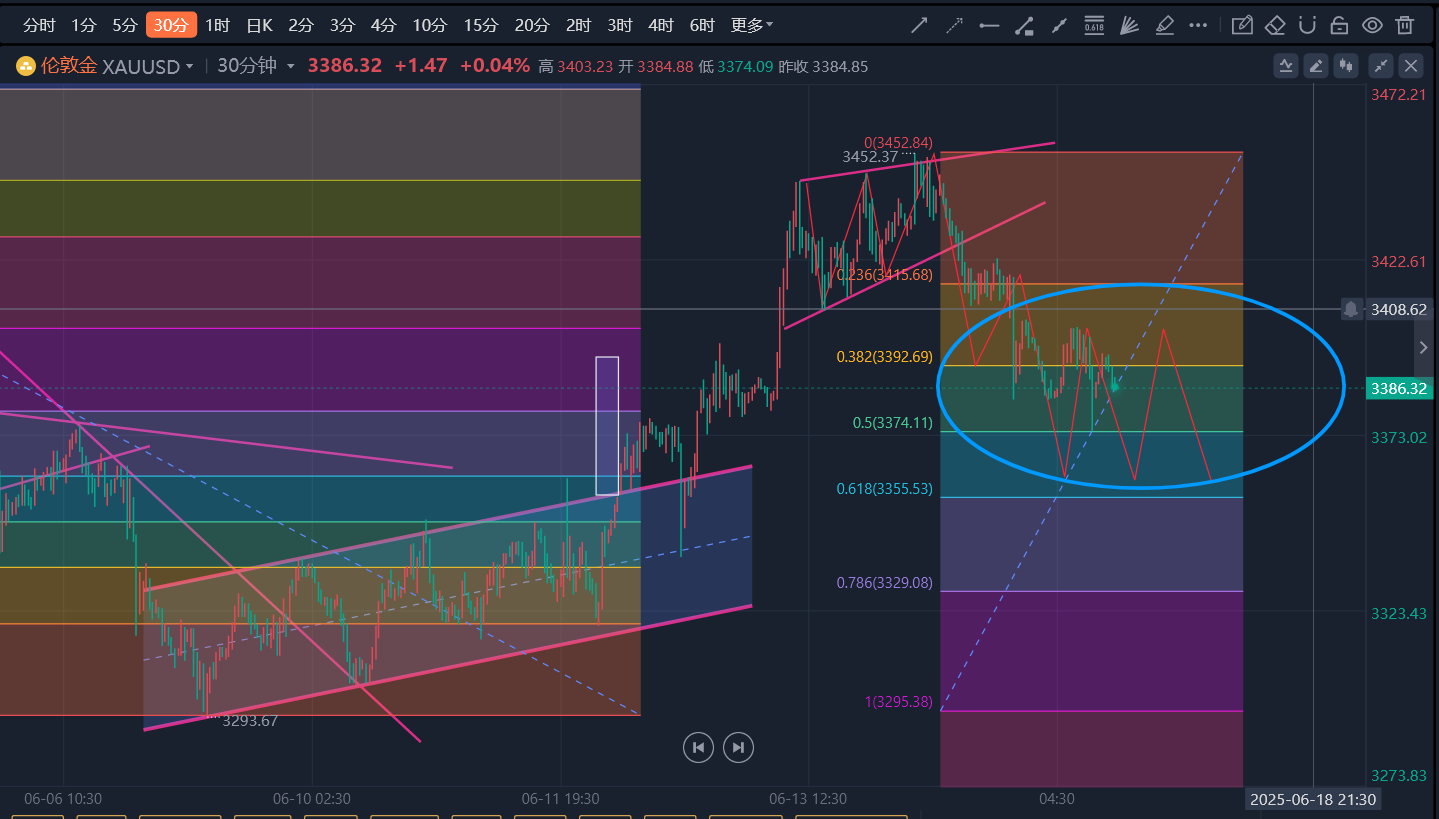Image resolution: width=1439 pixels, height=819 pixels.
Task: Open the XAUUSD symbol dropdown
Action: [x=147, y=66]
